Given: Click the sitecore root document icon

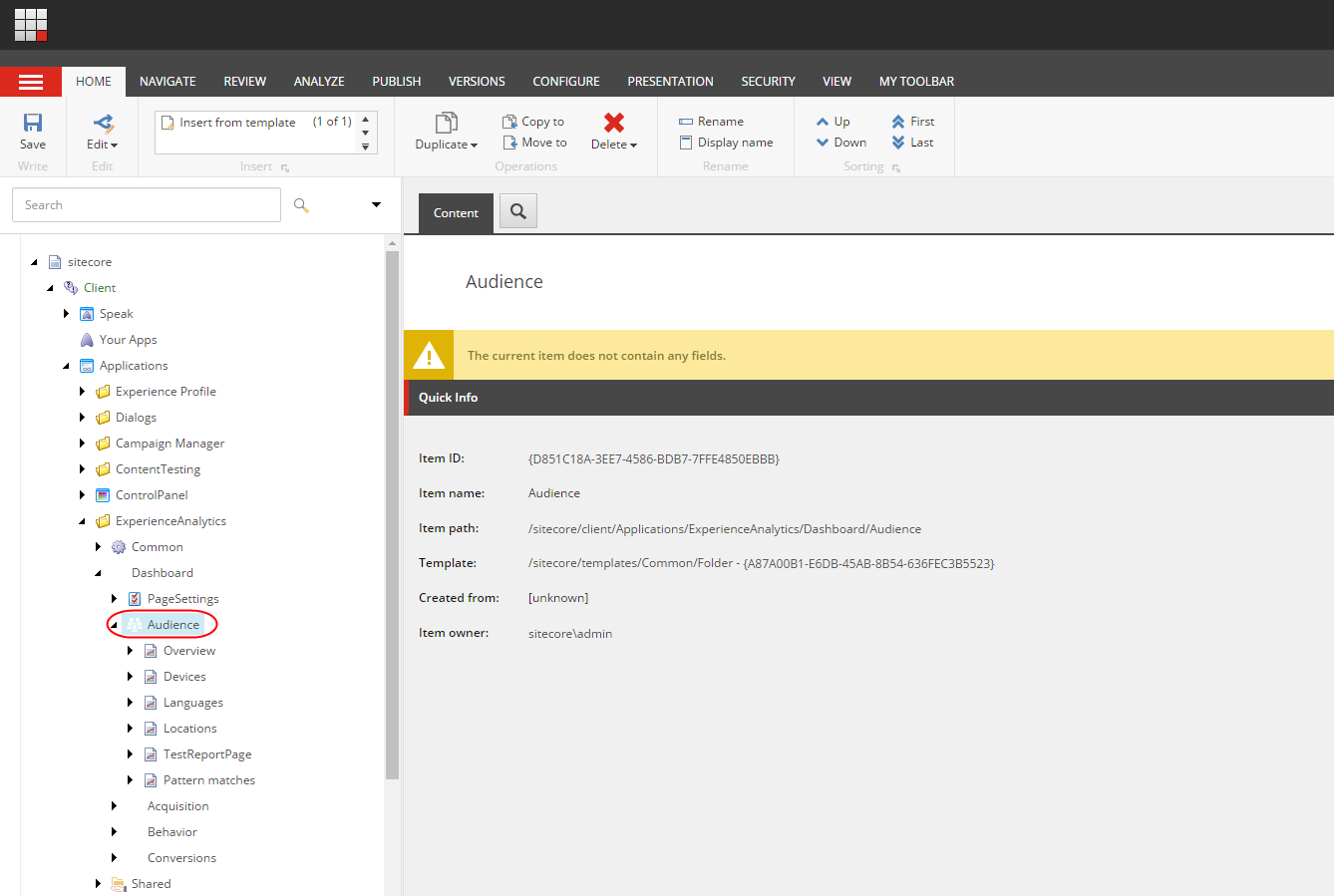Looking at the screenshot, I should tap(55, 262).
